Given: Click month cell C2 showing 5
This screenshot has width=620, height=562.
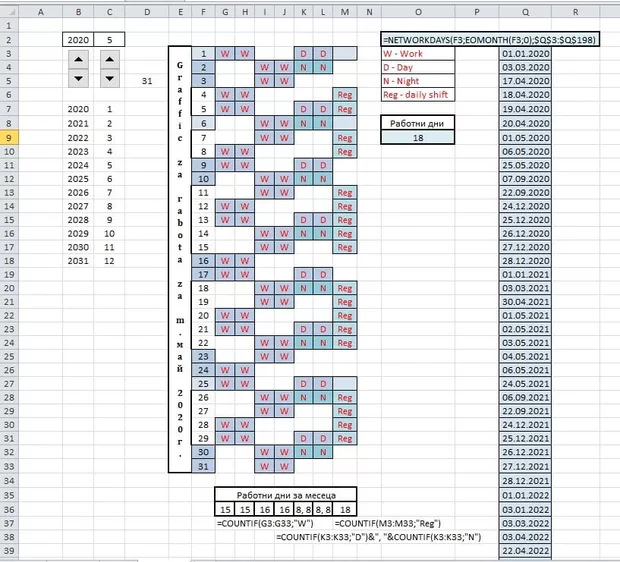Looking at the screenshot, I should pos(110,40).
